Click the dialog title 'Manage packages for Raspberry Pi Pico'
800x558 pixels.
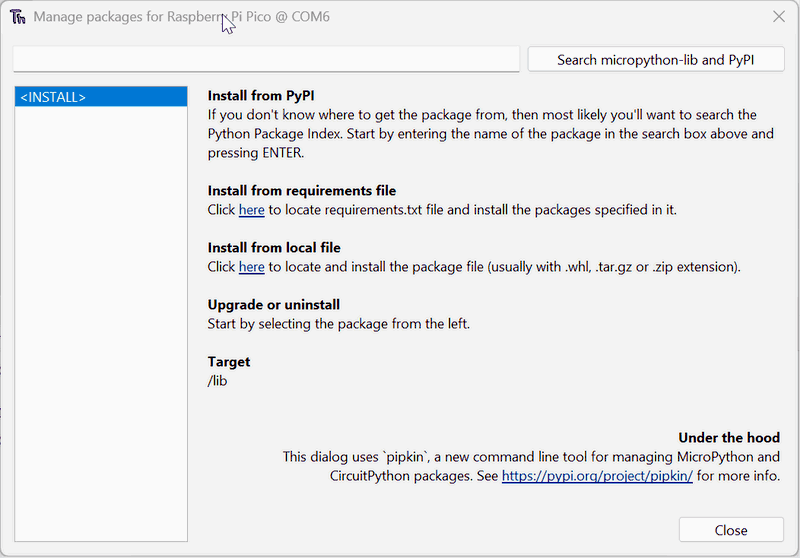[152, 17]
